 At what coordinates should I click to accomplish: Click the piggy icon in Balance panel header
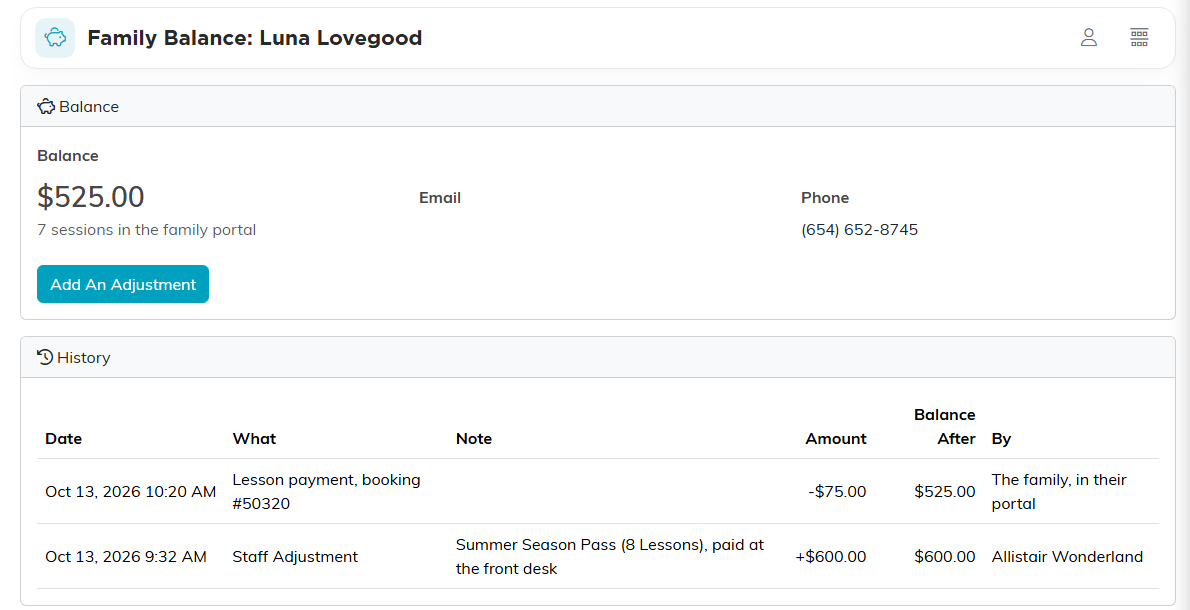point(46,106)
